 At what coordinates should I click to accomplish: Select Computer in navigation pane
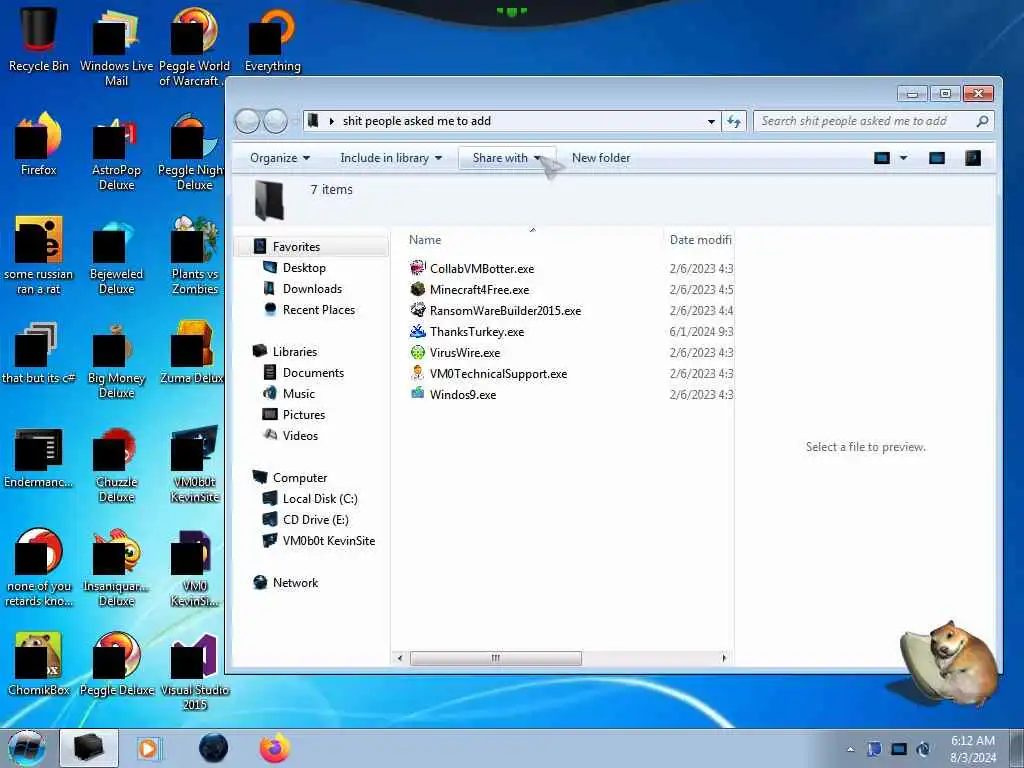click(x=300, y=477)
